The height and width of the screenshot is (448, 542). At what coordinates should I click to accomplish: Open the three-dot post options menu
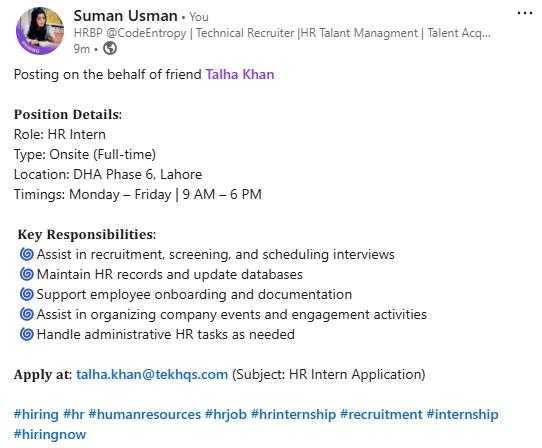(x=525, y=13)
